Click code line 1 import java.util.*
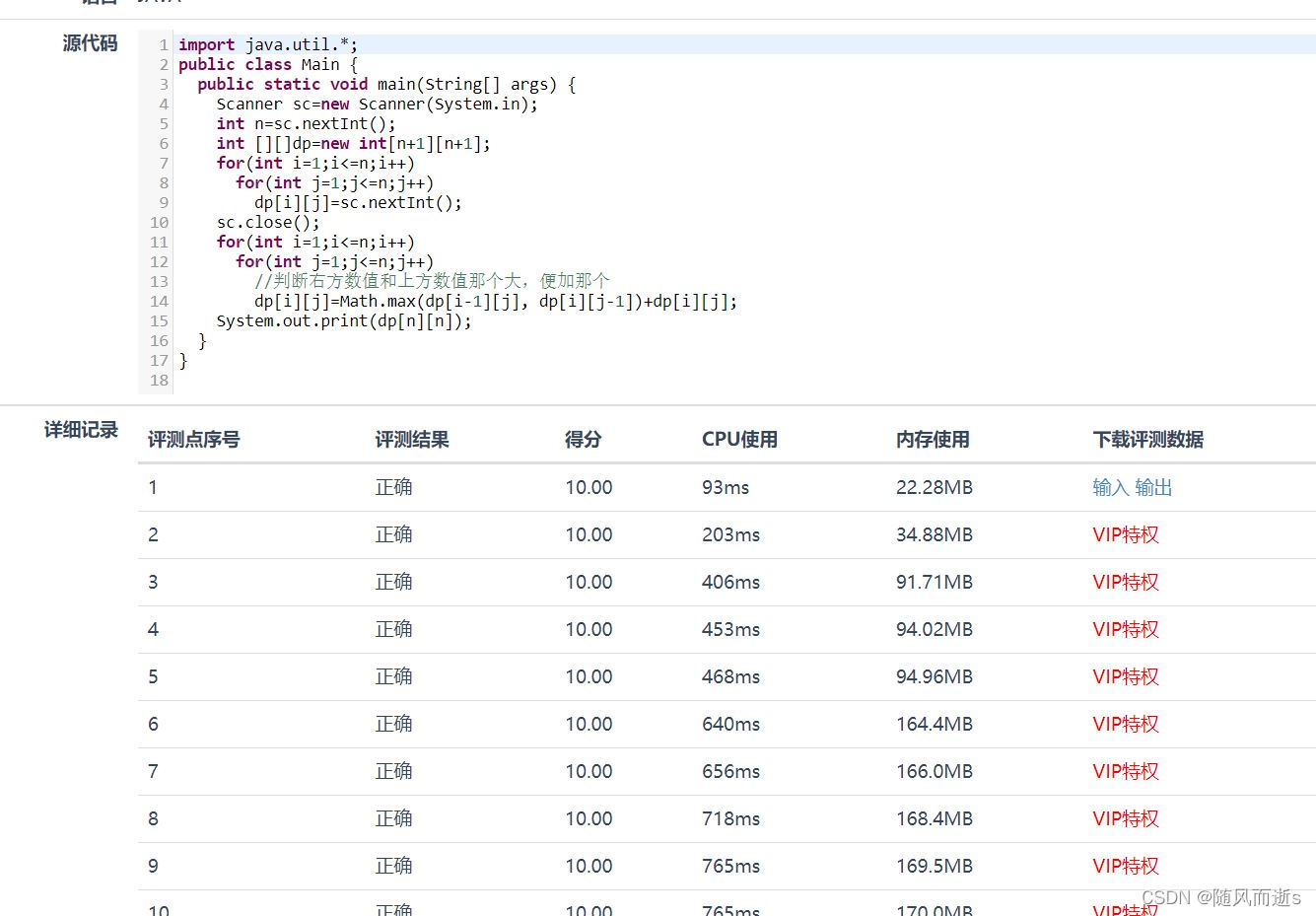Viewport: 1316px width, 916px height. (x=268, y=44)
